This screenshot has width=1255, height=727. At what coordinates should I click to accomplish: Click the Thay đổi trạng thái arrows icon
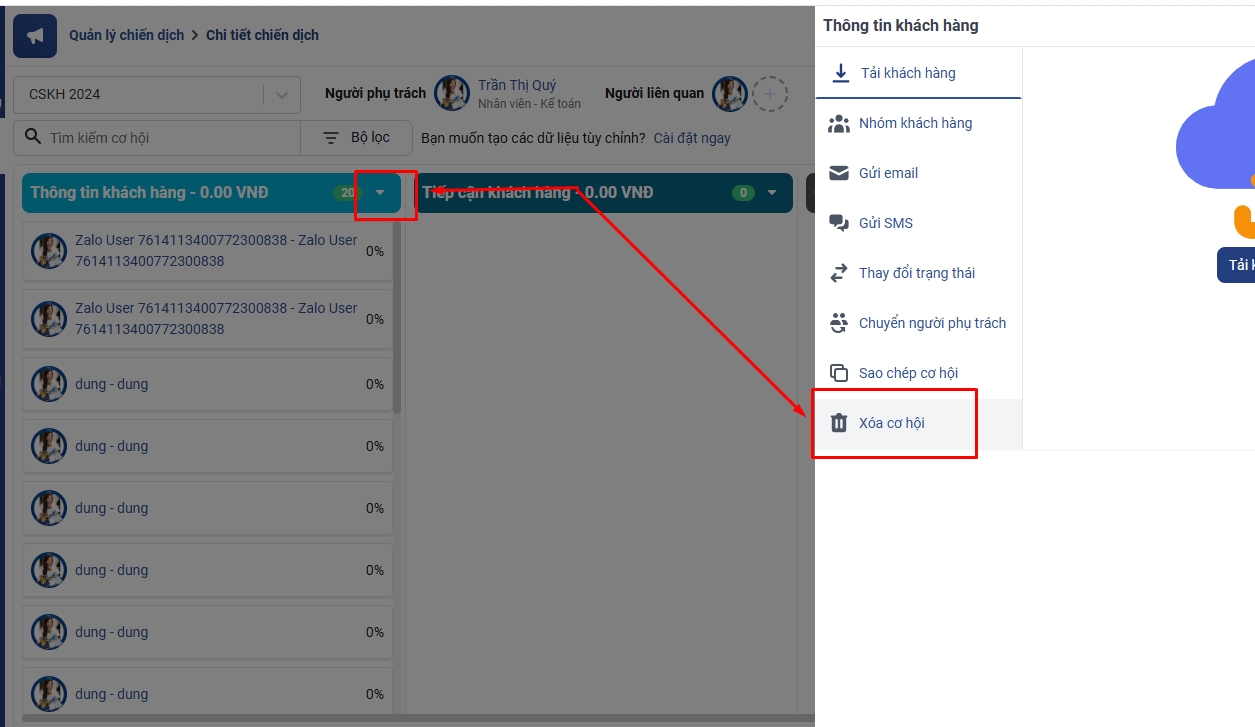coord(839,273)
